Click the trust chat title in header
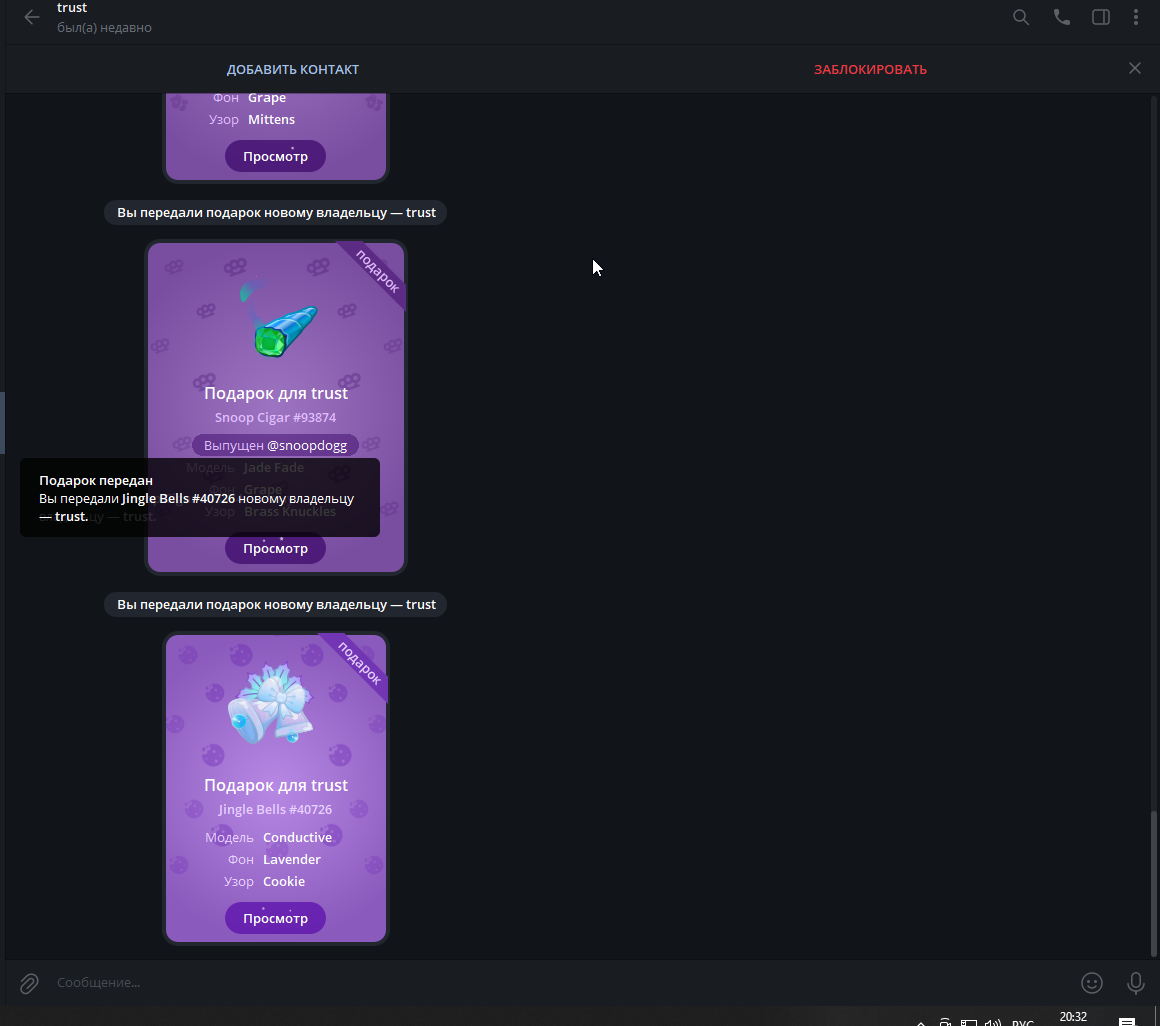1160x1026 pixels. (72, 7)
